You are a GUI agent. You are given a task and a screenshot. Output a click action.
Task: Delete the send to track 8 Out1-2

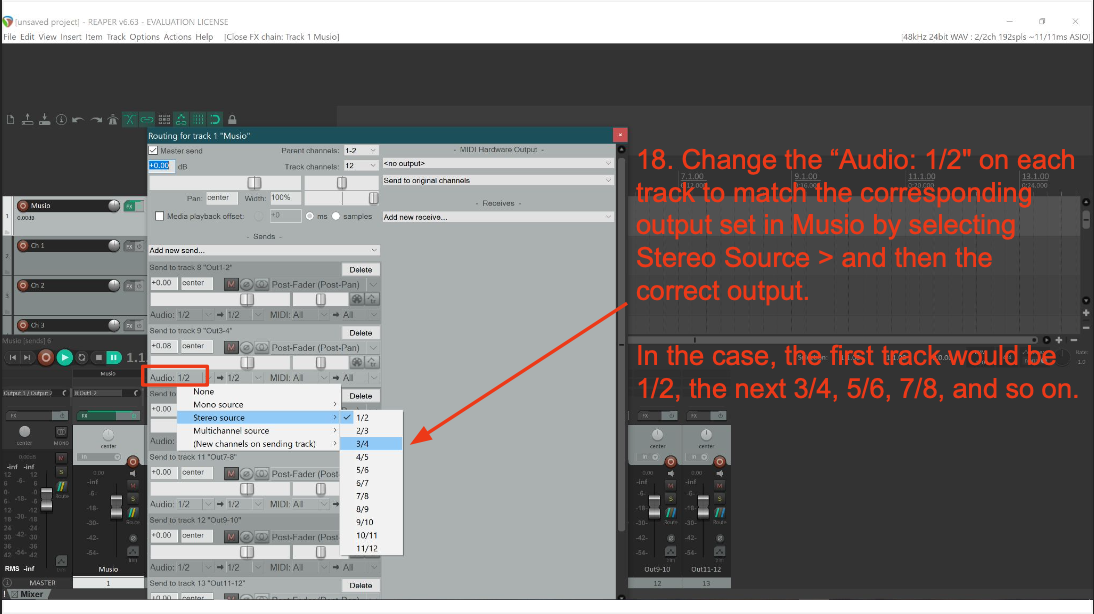click(x=361, y=269)
